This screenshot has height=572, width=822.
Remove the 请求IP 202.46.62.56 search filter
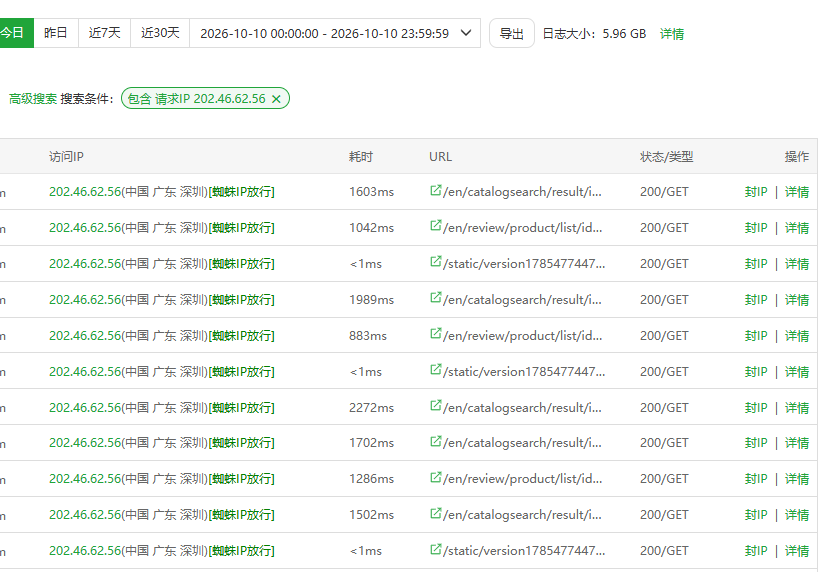pyautogui.click(x=276, y=99)
